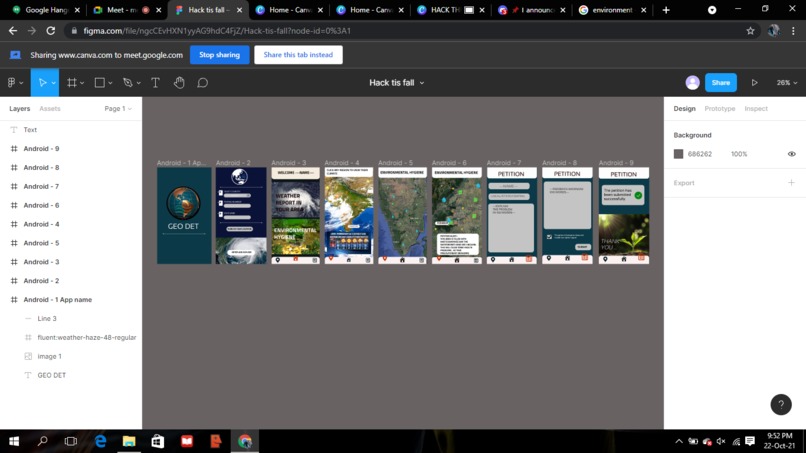Open the Figma help question mark
This screenshot has width=806, height=453.
click(x=781, y=404)
